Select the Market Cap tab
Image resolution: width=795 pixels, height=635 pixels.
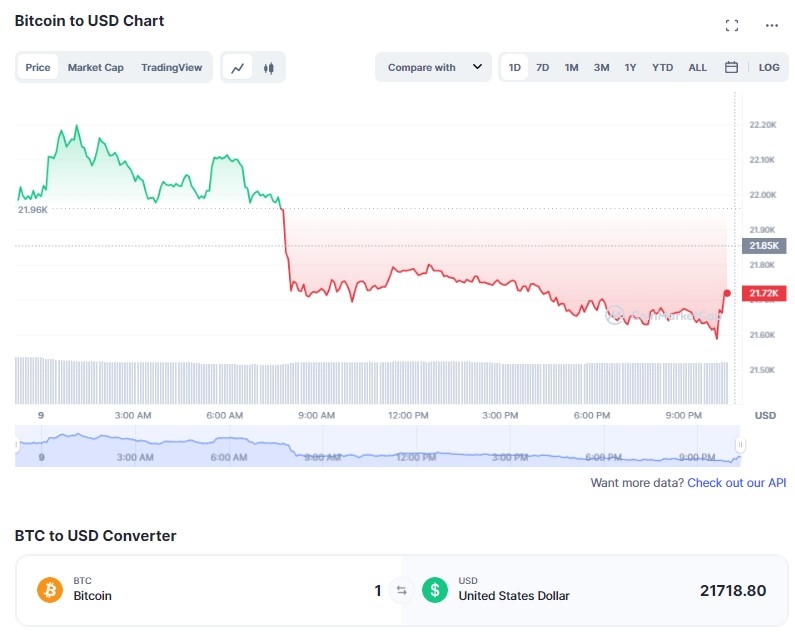click(x=96, y=67)
